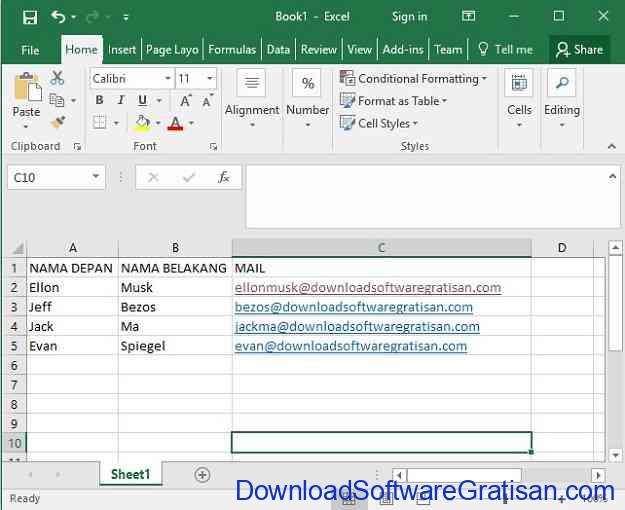Open the Page Layout tab
The height and width of the screenshot is (510, 625).
172,50
